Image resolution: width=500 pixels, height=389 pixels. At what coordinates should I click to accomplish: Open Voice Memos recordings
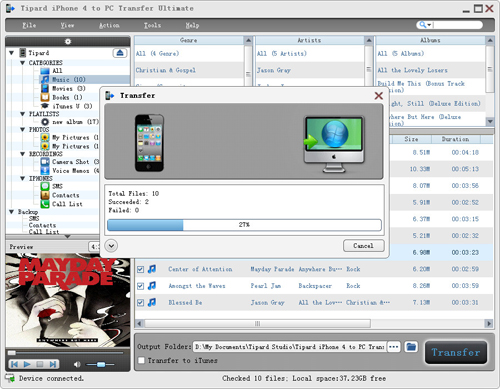75,171
